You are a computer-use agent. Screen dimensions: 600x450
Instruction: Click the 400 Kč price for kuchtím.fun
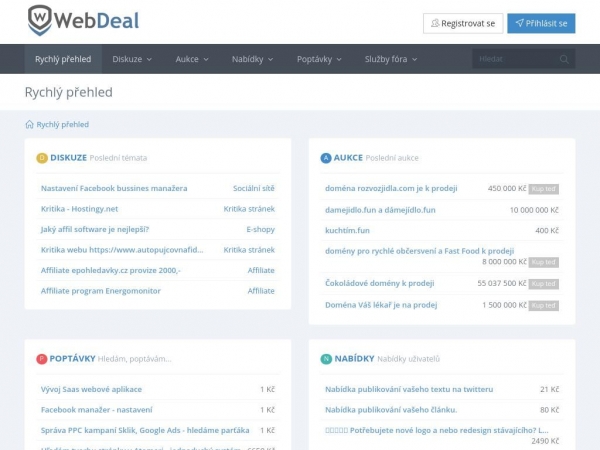click(x=547, y=230)
